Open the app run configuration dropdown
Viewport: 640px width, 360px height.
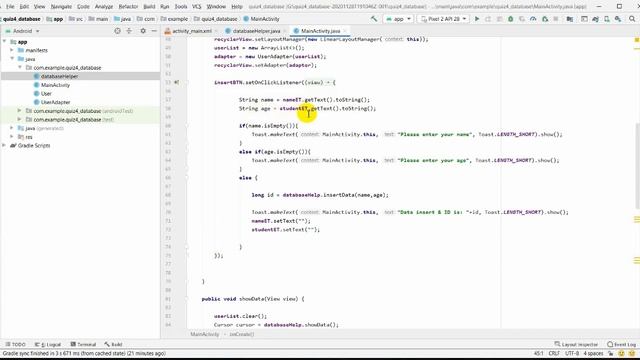[x=398, y=19]
